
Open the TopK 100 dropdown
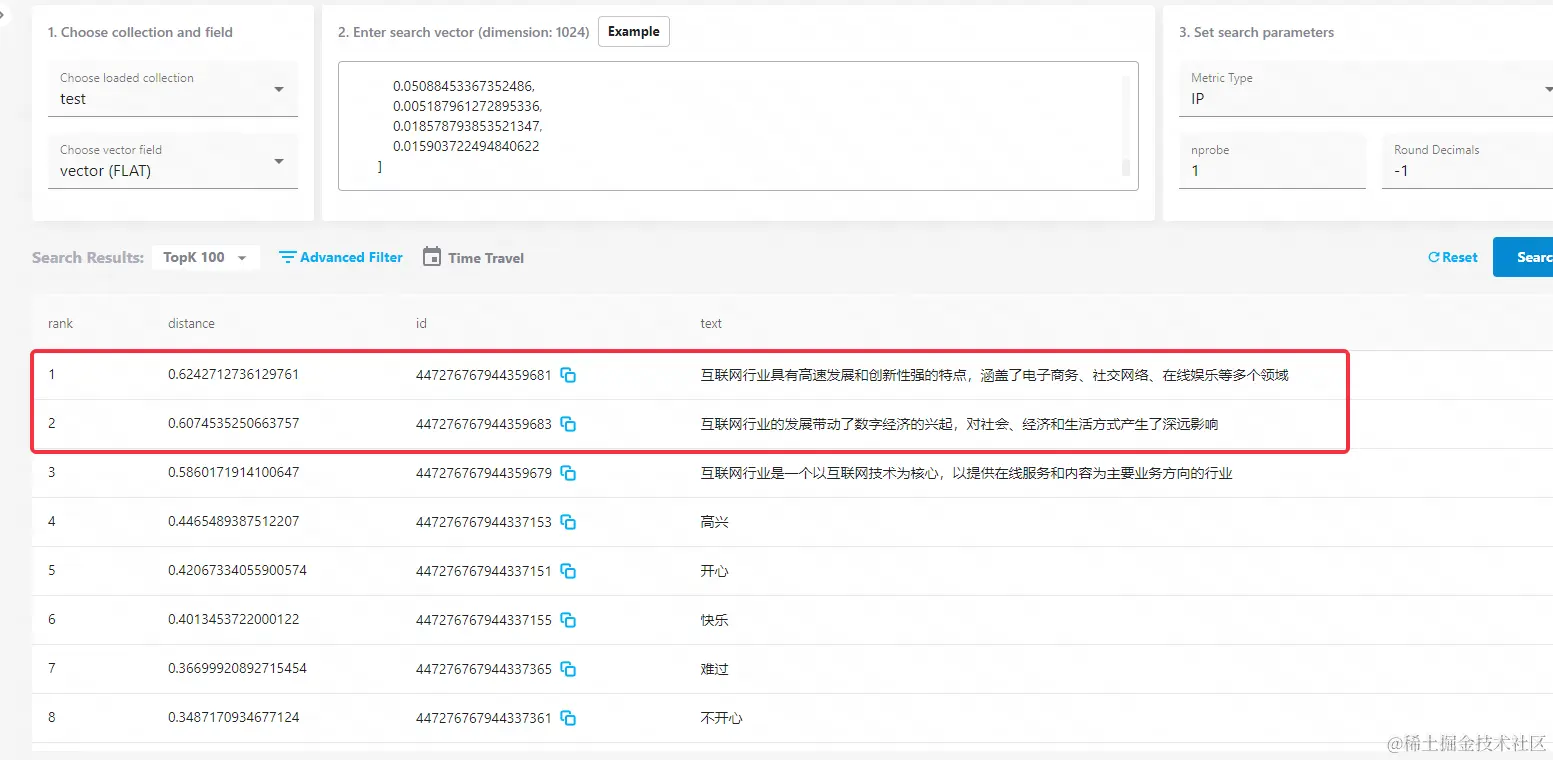[x=205, y=257]
